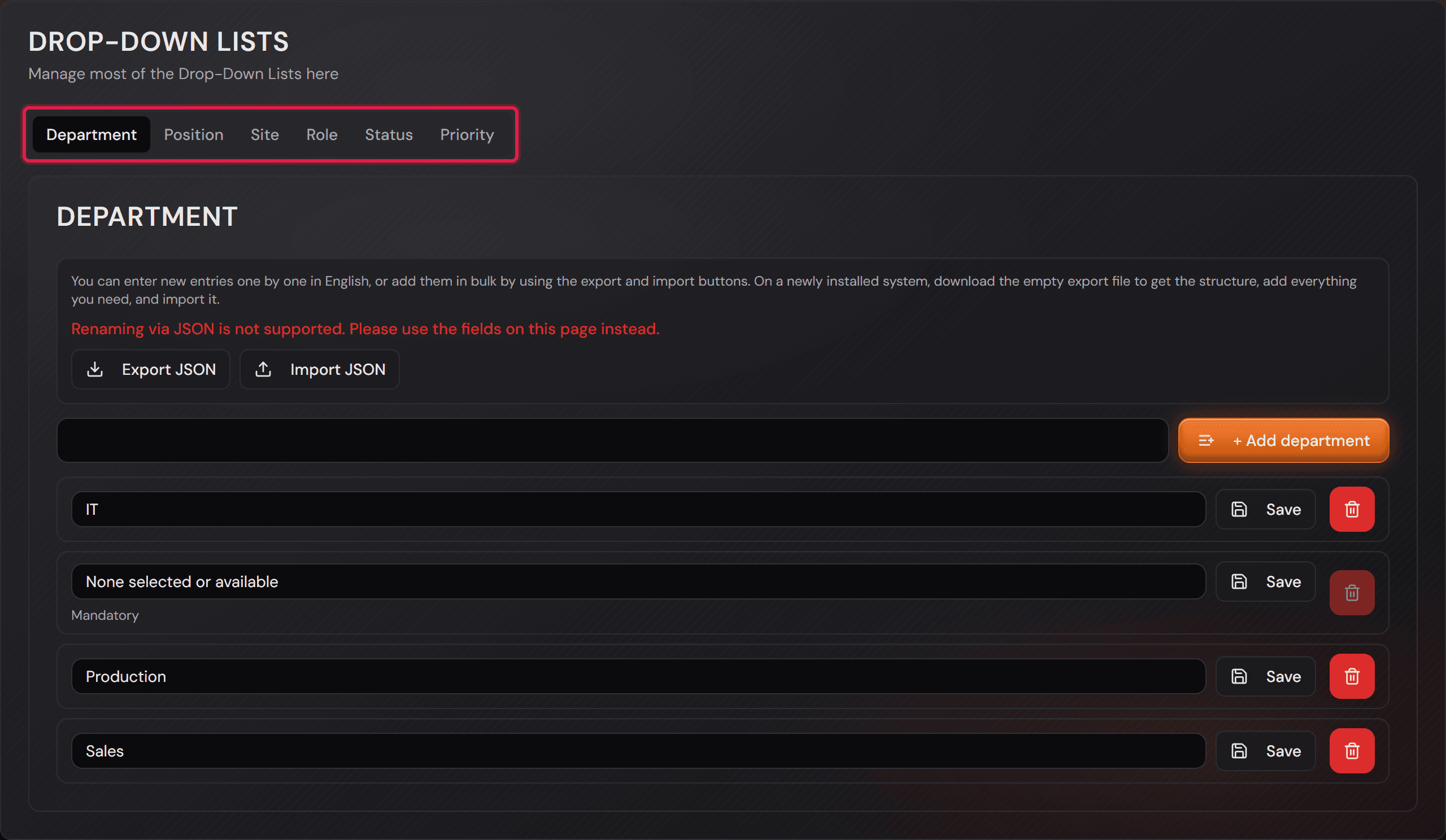Go to the Status tab
The height and width of the screenshot is (840, 1446).
coord(389,134)
